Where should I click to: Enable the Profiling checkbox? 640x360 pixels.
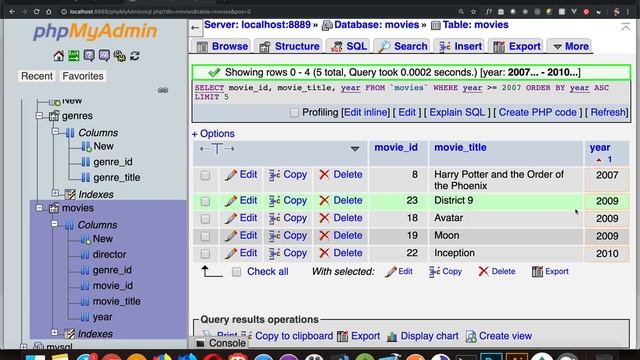click(294, 113)
